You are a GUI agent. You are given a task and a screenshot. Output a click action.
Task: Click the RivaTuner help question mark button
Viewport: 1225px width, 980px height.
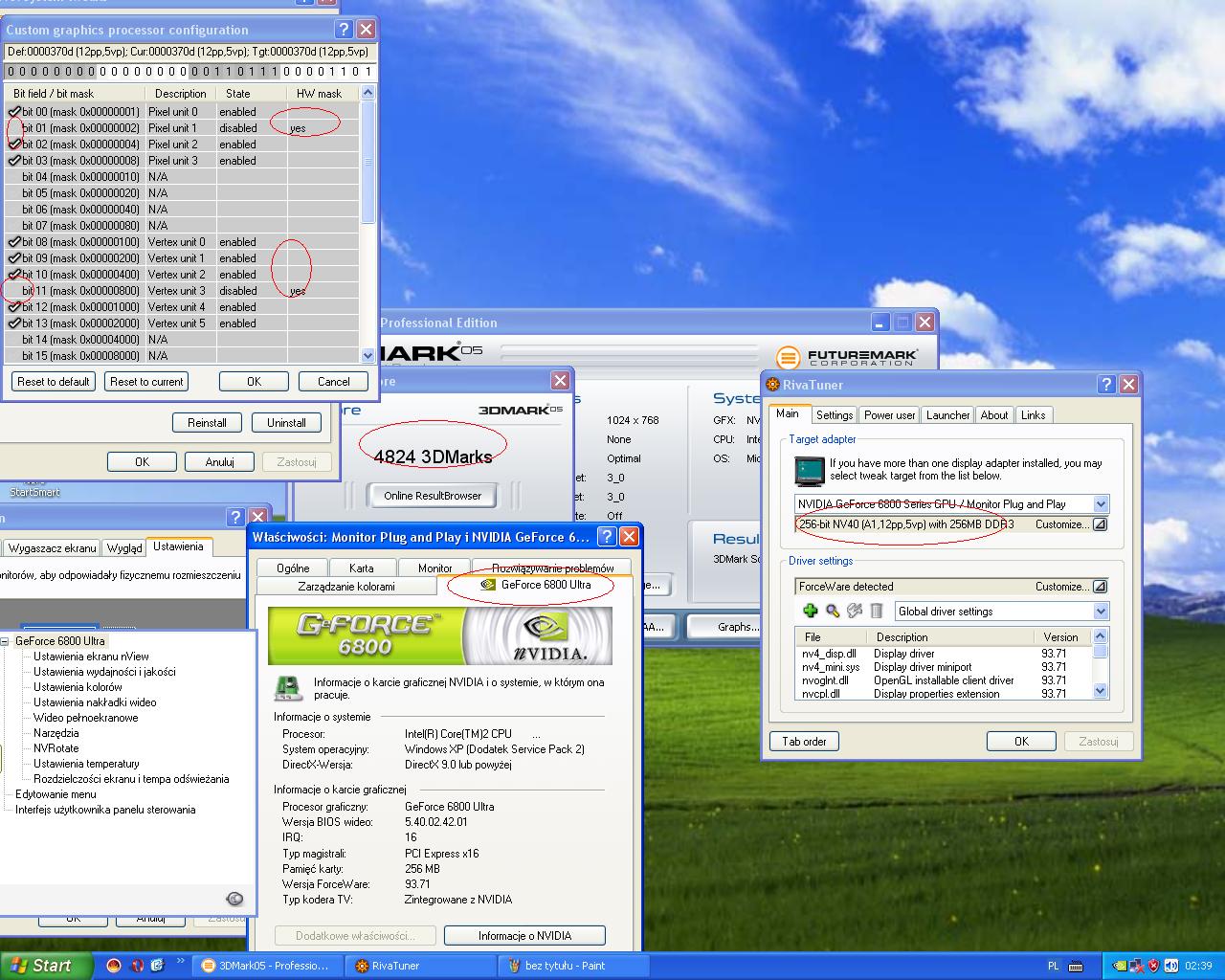(x=1107, y=385)
